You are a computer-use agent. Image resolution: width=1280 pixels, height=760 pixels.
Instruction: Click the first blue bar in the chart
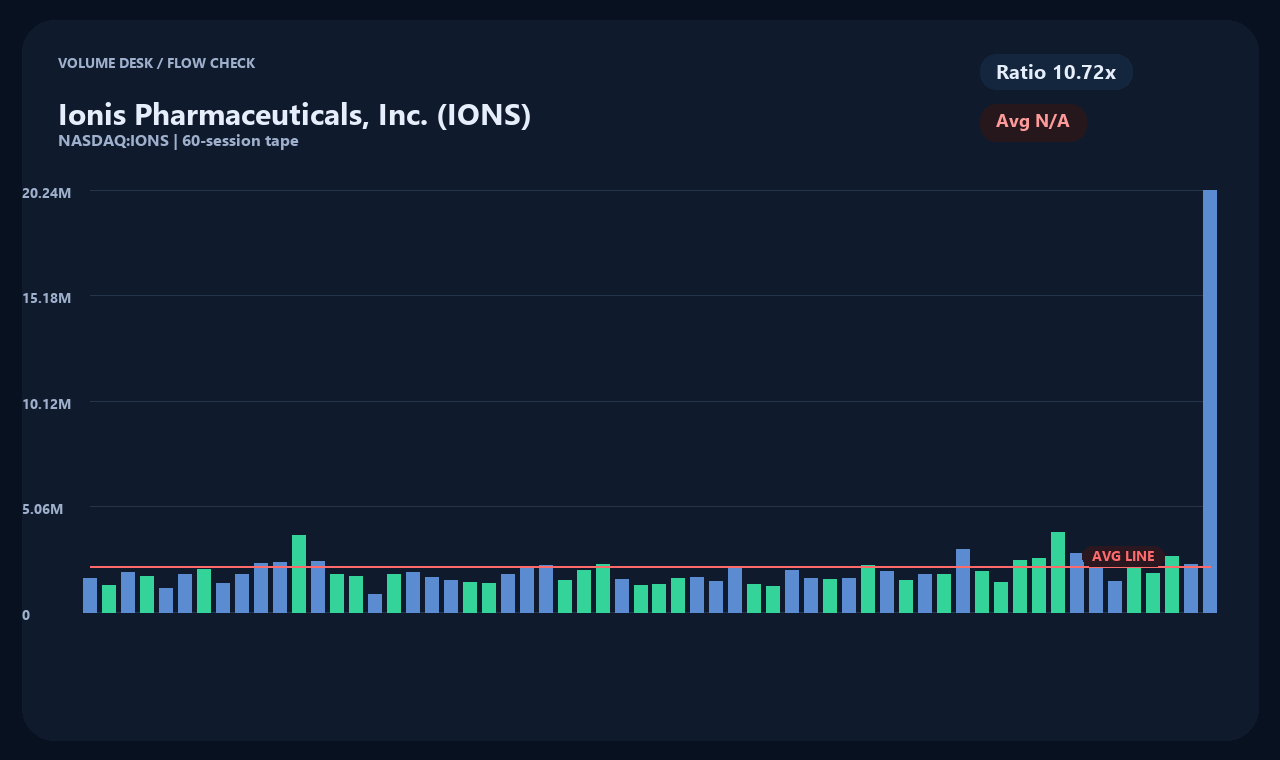click(90, 595)
